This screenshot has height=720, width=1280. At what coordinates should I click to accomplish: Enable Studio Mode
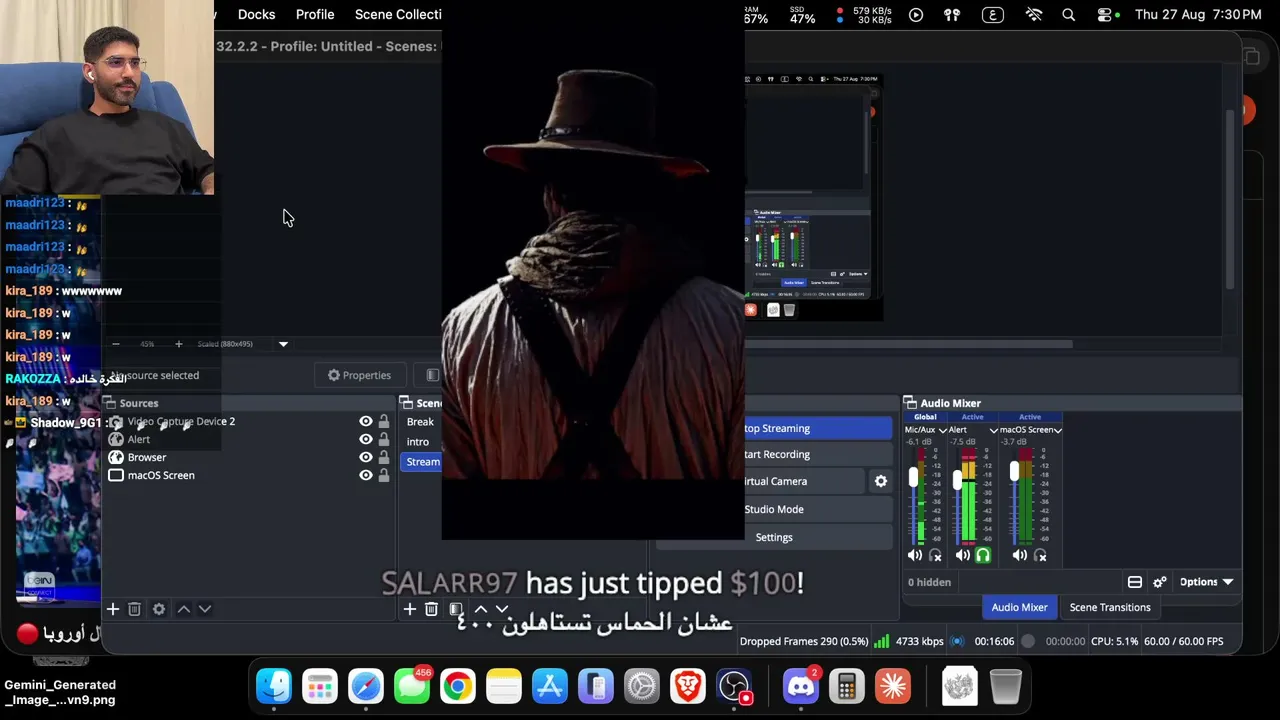click(x=818, y=509)
